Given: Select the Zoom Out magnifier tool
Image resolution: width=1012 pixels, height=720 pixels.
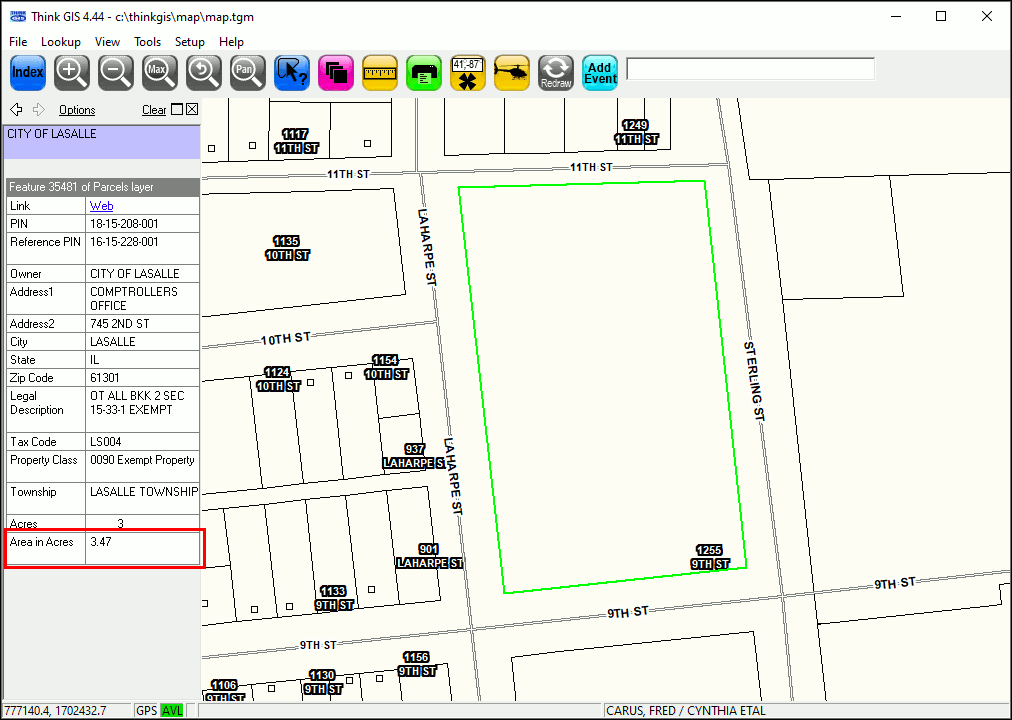Looking at the screenshot, I should coord(116,72).
